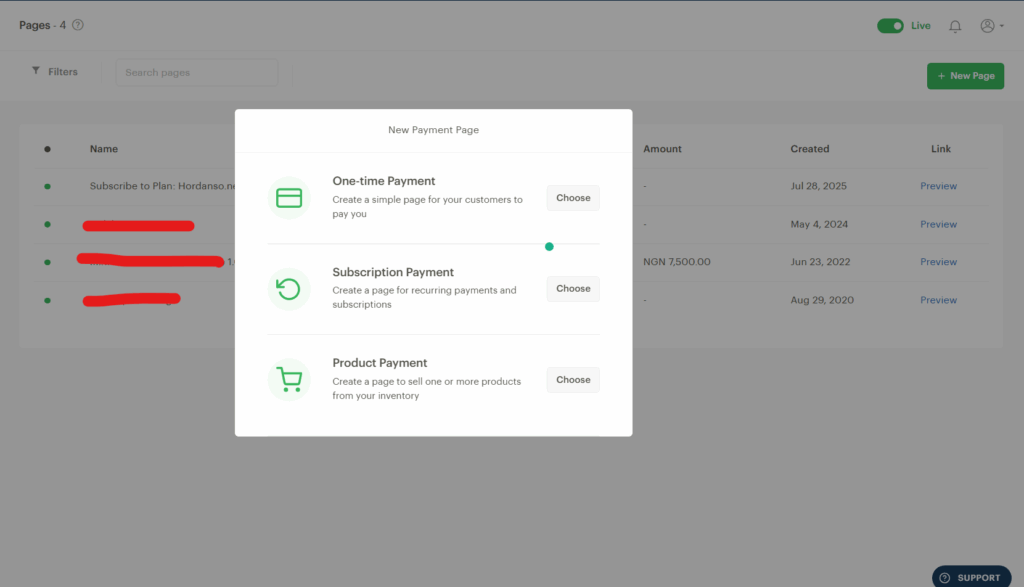Click the green status dot of Subscribe to Plan row

(47, 187)
